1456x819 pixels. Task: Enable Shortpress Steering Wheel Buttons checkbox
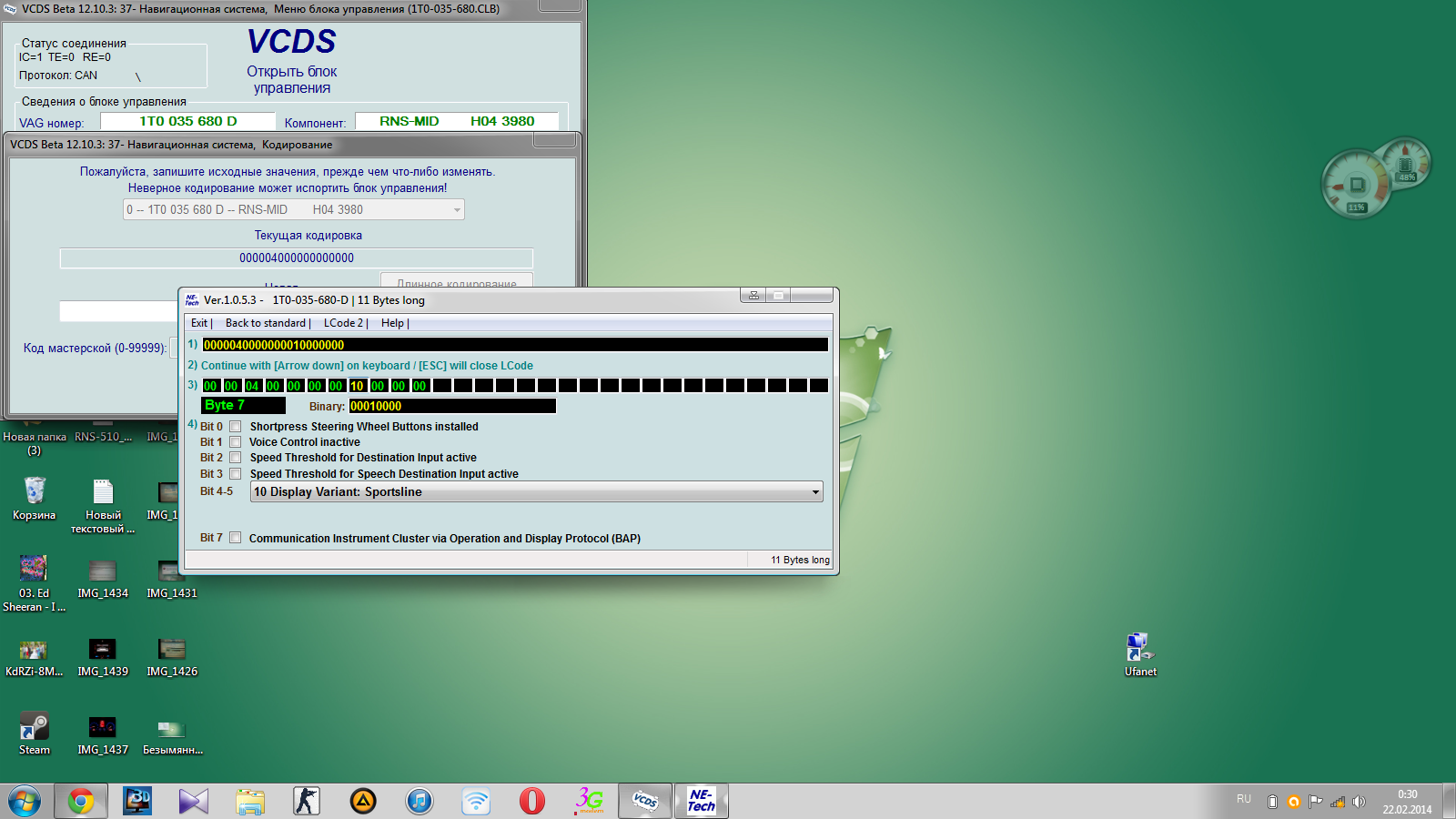tap(236, 427)
